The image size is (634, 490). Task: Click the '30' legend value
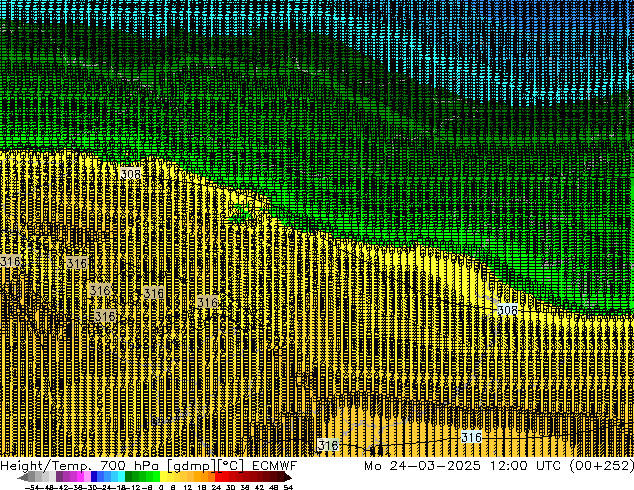pyautogui.click(x=230, y=488)
